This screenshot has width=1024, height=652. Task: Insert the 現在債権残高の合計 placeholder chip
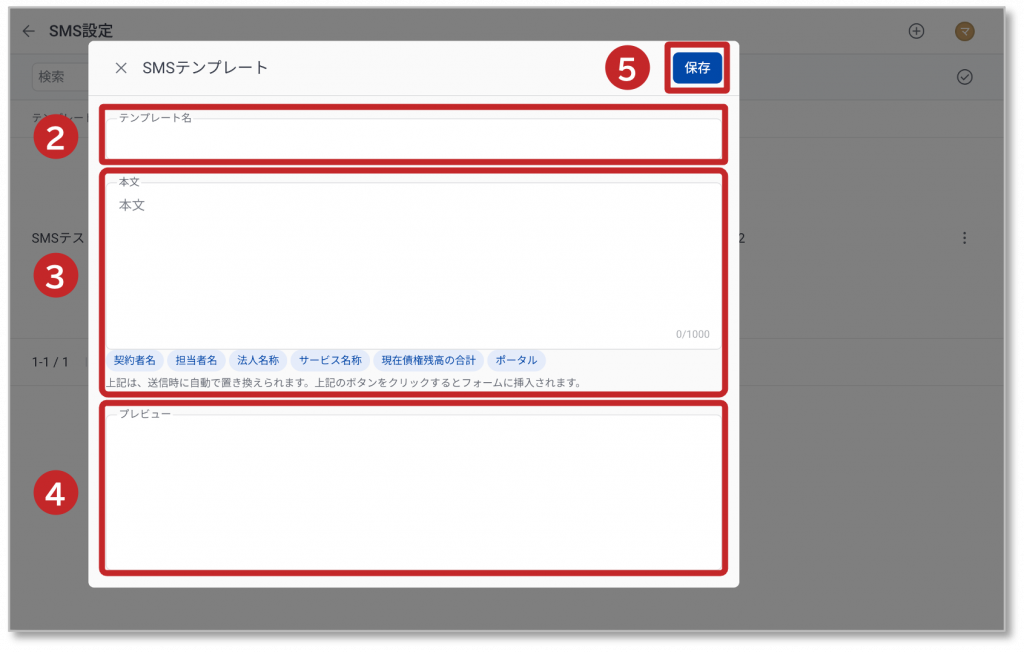[x=430, y=360]
